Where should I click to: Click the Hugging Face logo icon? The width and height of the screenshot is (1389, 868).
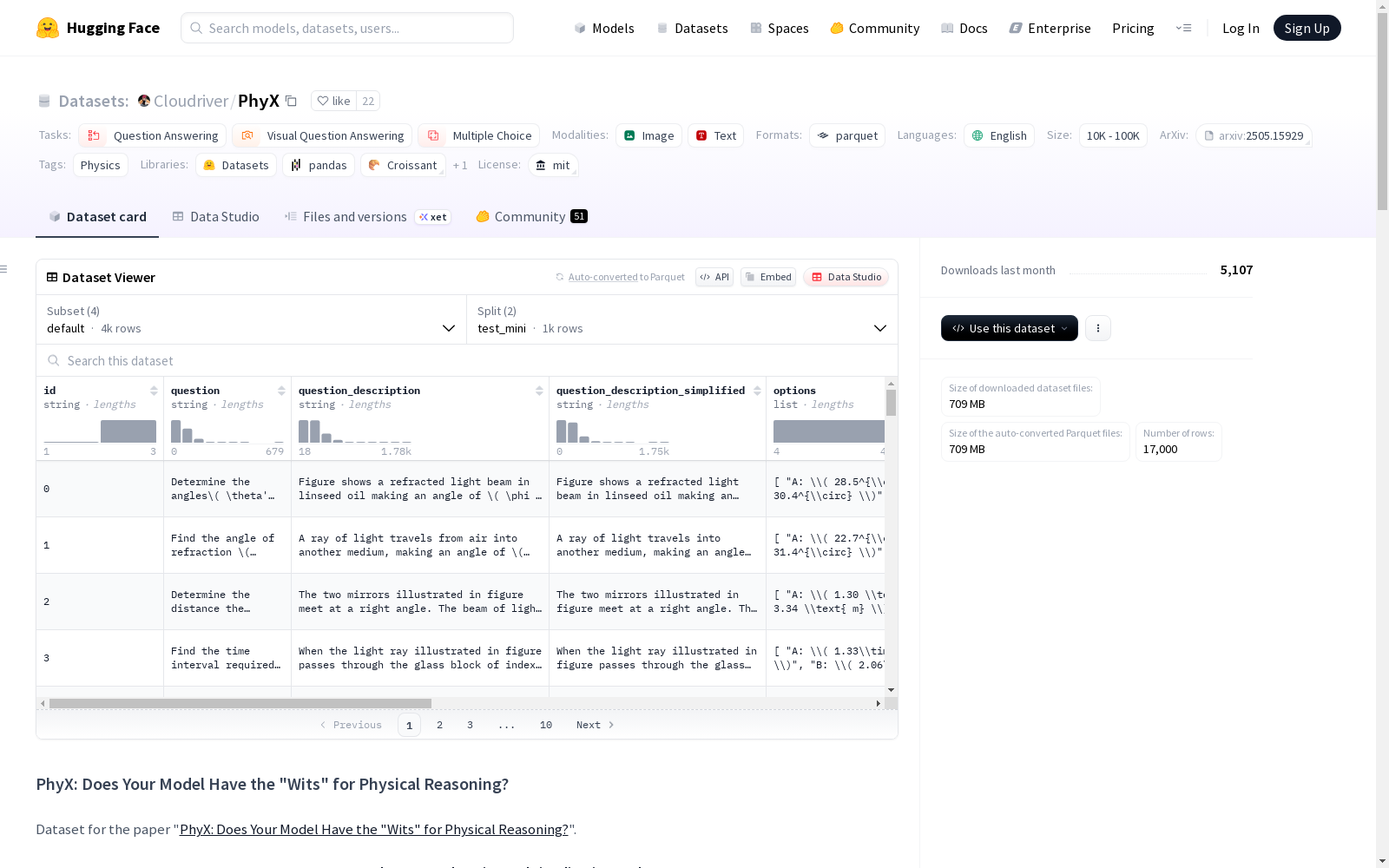pyautogui.click(x=48, y=28)
